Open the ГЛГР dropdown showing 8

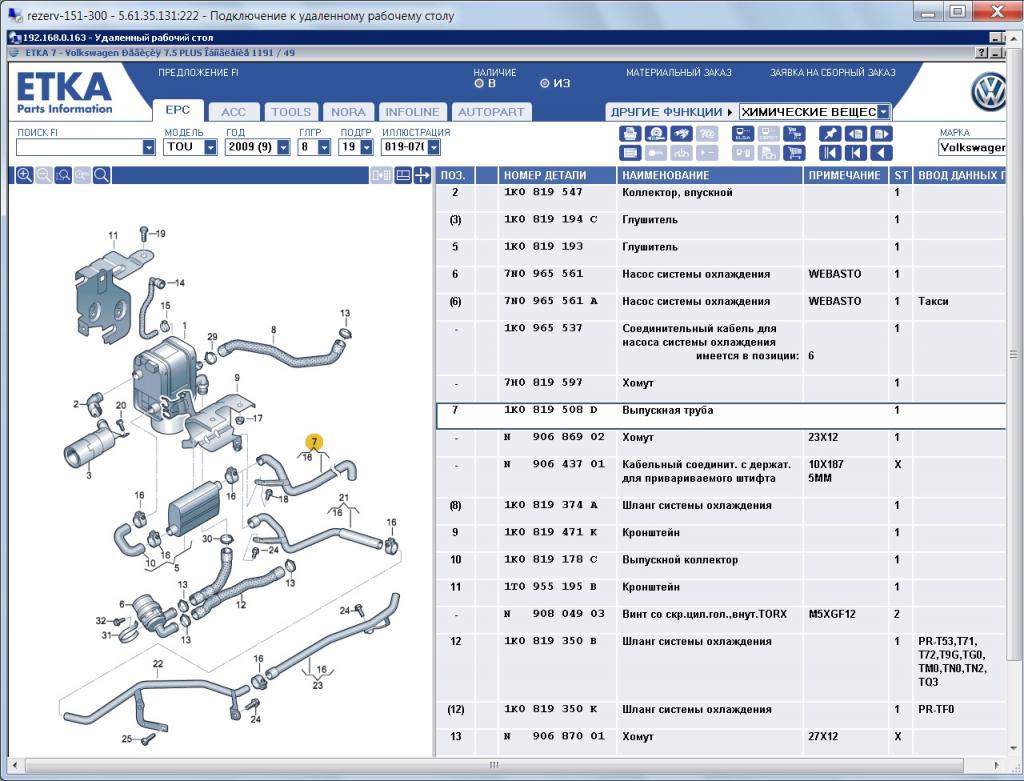click(325, 148)
